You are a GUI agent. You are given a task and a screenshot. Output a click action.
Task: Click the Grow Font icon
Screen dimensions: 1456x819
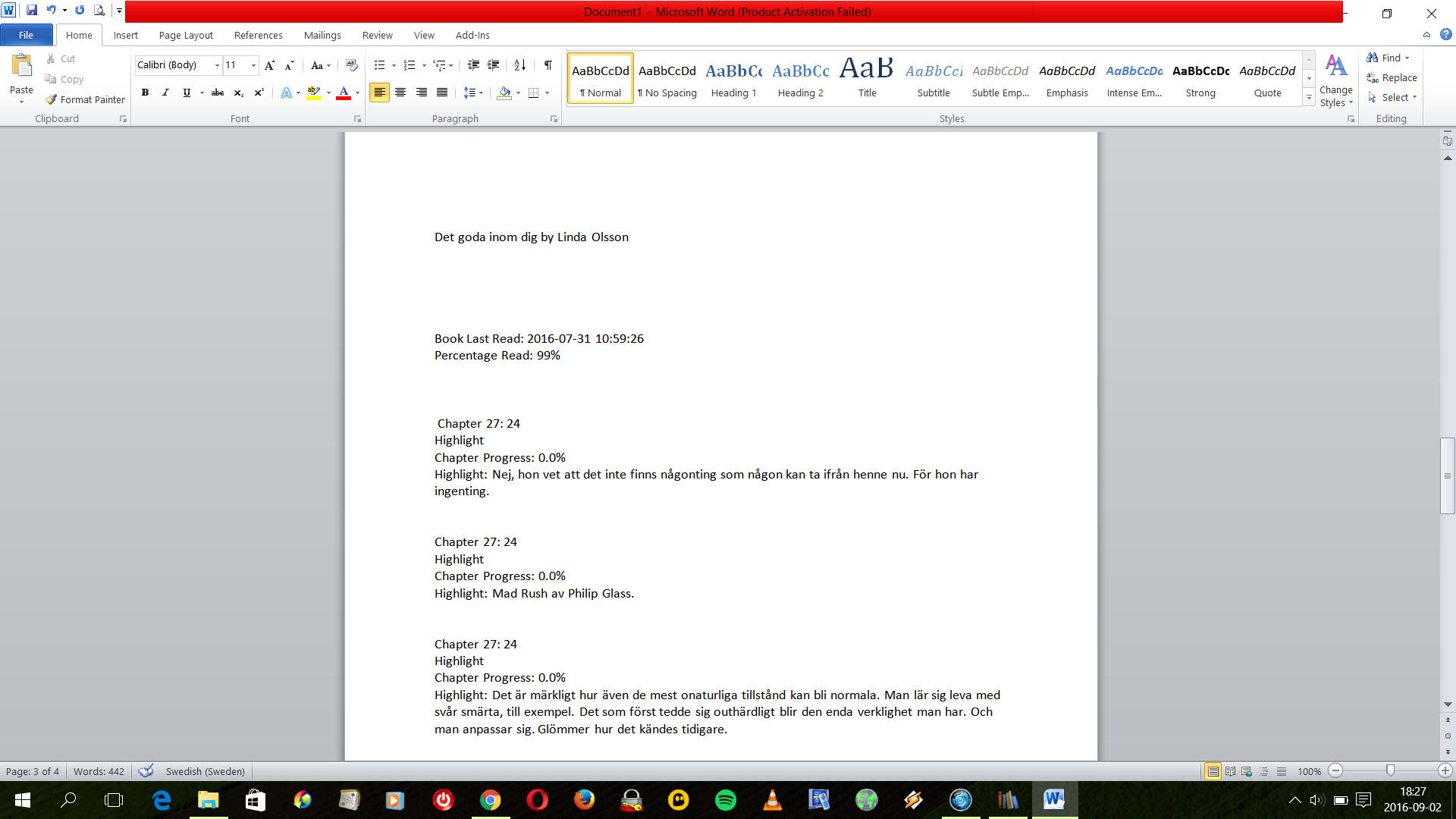coord(269,65)
